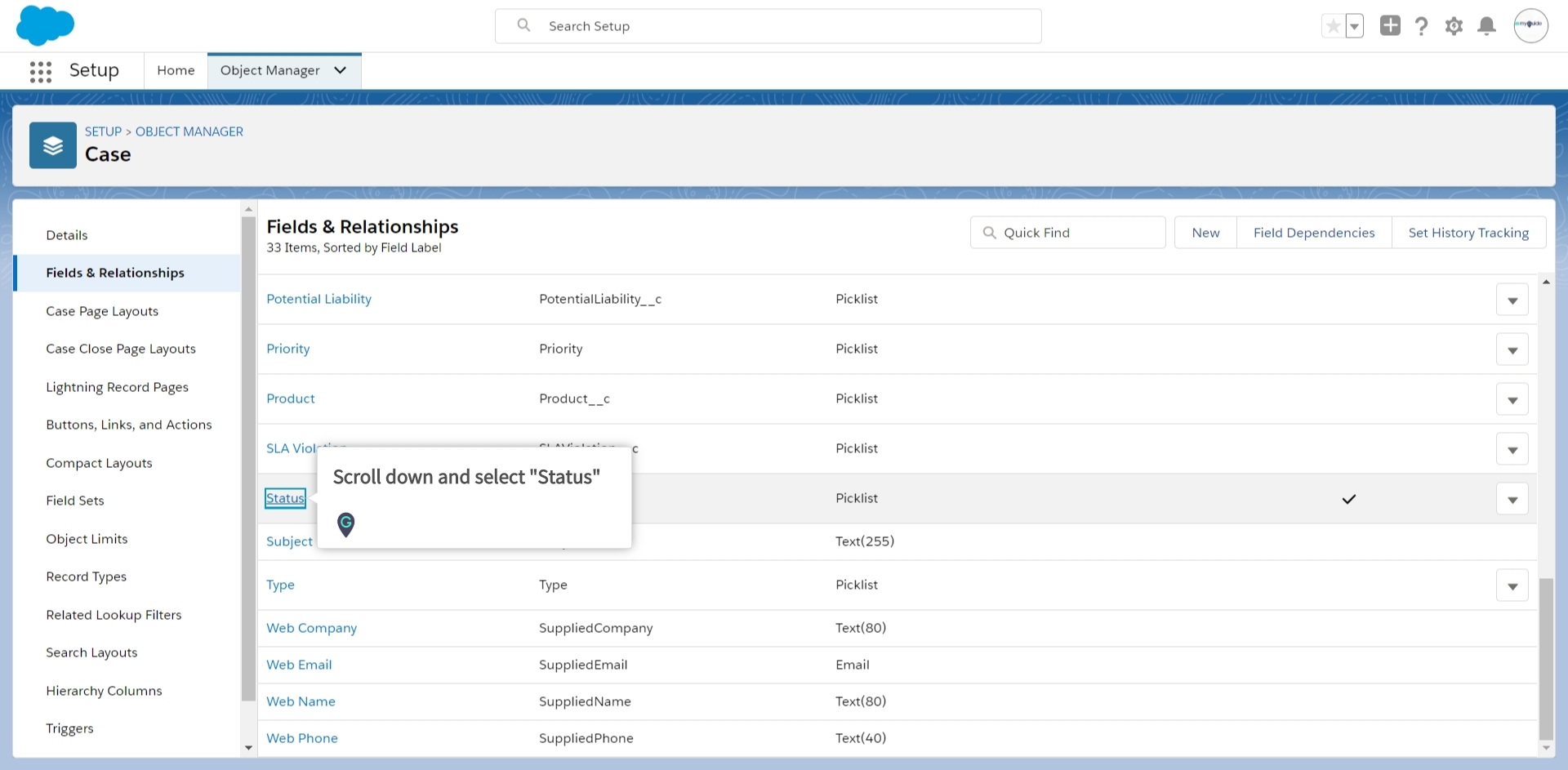The image size is (1568, 770).
Task: Open Compact Layouts
Action: pos(99,463)
